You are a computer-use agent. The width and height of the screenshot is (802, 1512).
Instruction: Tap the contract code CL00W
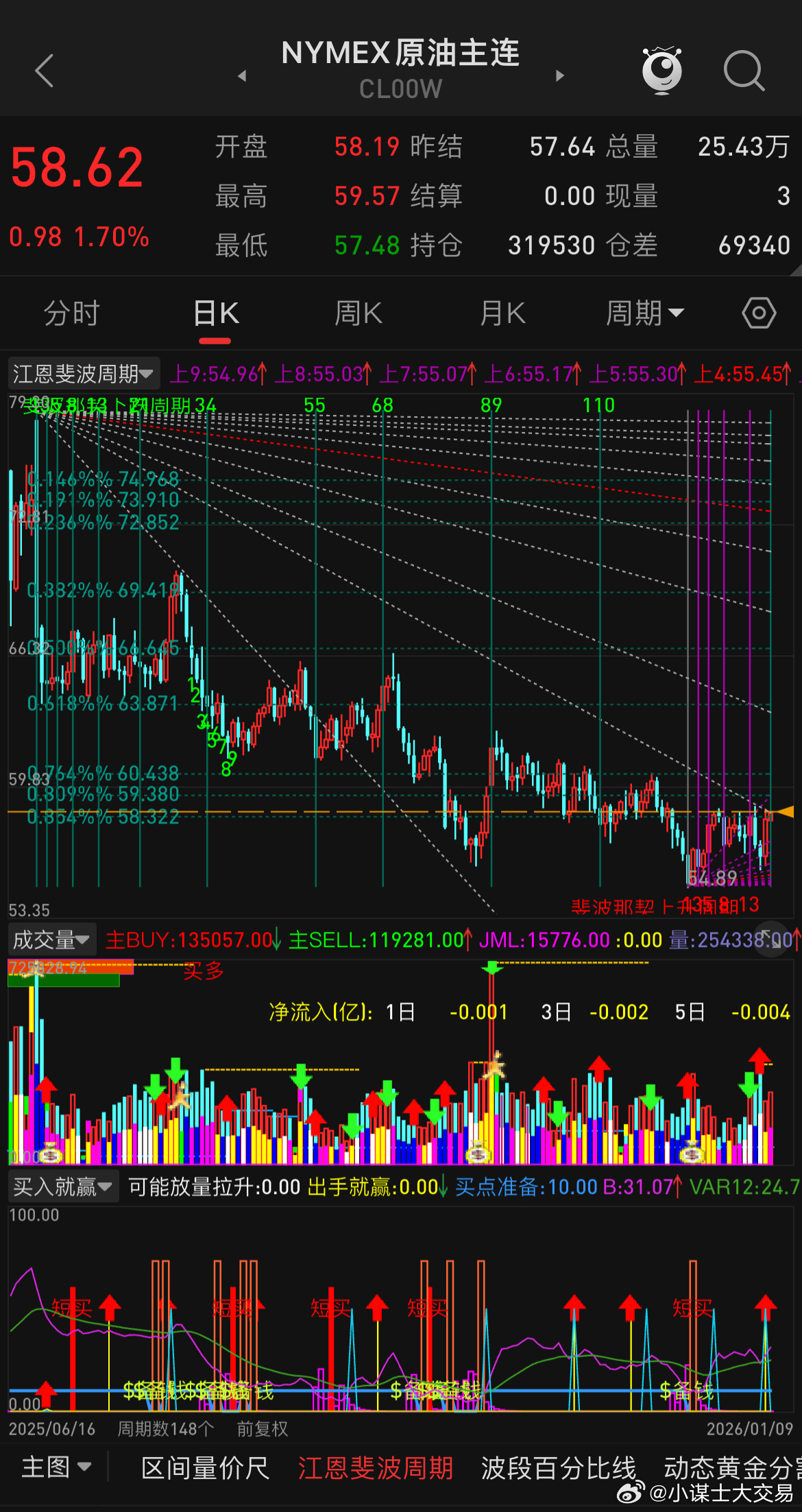click(x=401, y=89)
